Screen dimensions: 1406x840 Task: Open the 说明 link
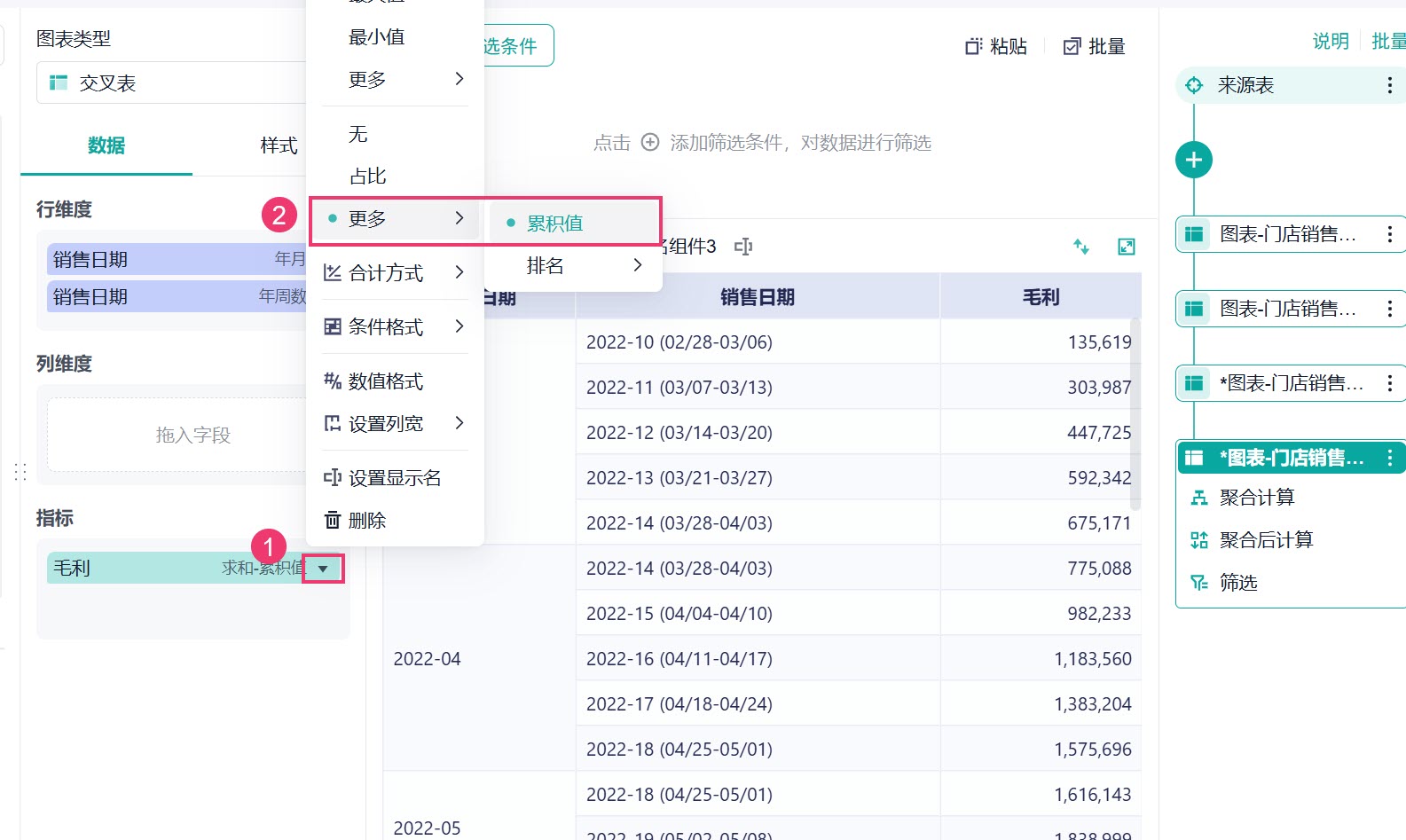1331,42
